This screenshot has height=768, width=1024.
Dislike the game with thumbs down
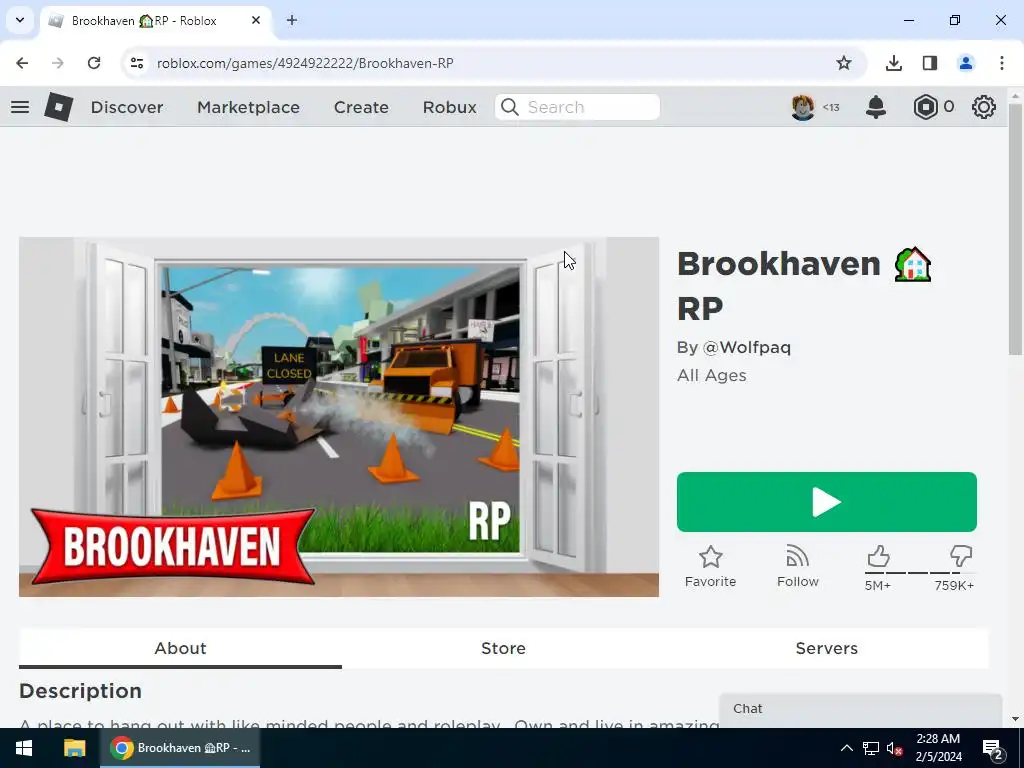961,556
